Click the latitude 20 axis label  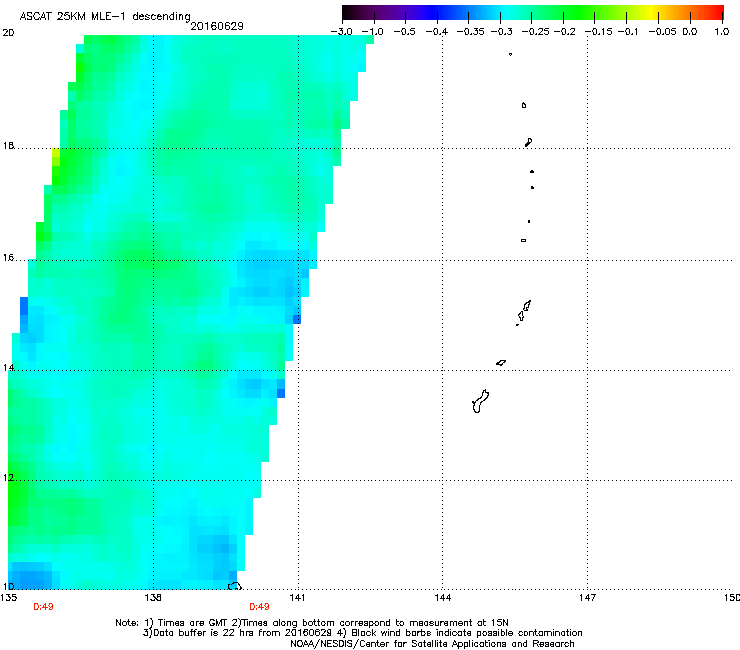[8, 33]
